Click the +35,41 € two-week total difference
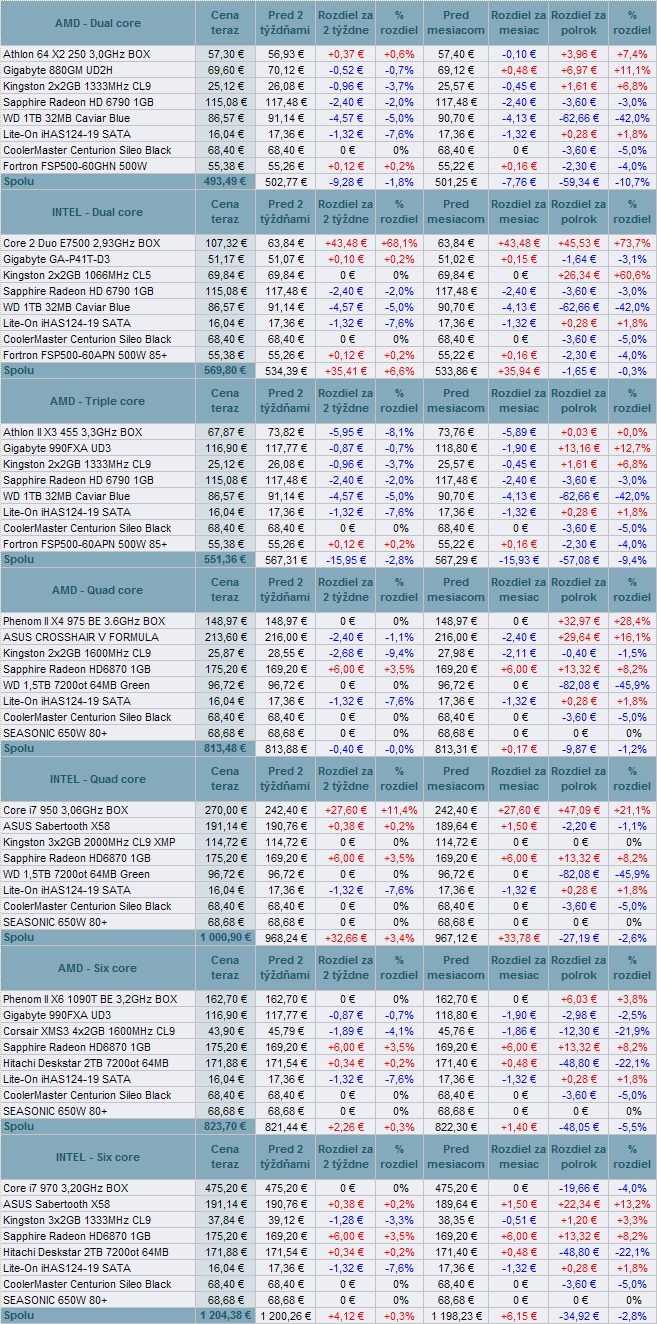Screen dimensions: 657x1324 point(347,370)
